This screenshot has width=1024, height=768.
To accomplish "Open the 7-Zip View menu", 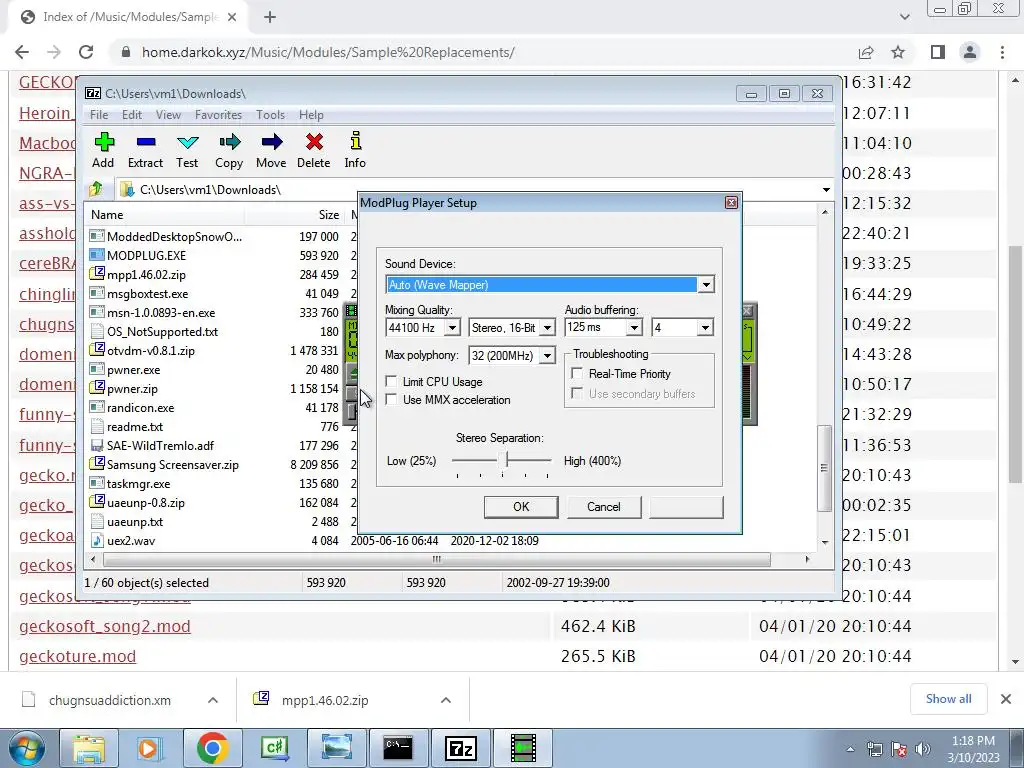I will pos(168,115).
